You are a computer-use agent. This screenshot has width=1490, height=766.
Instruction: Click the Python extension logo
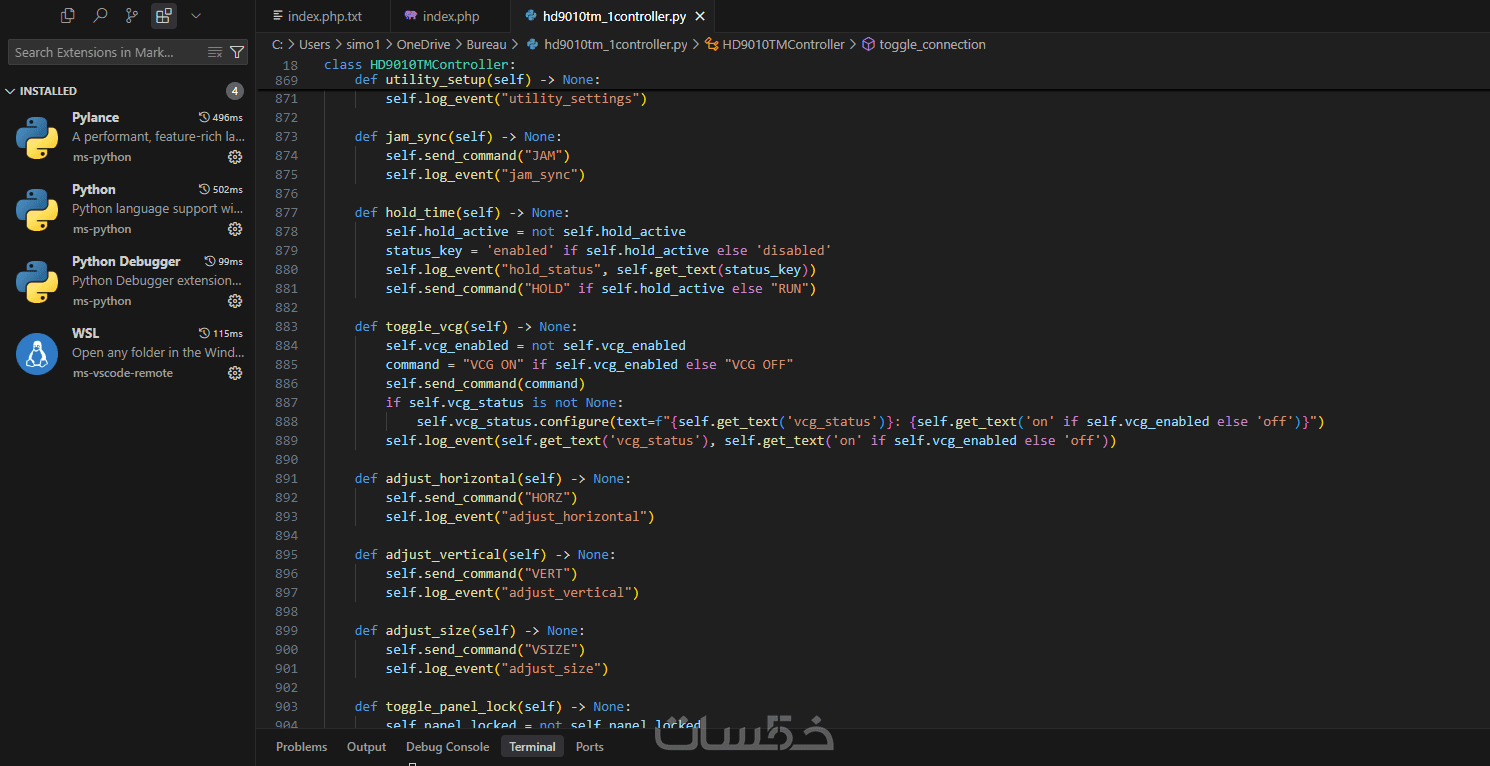[x=37, y=209]
